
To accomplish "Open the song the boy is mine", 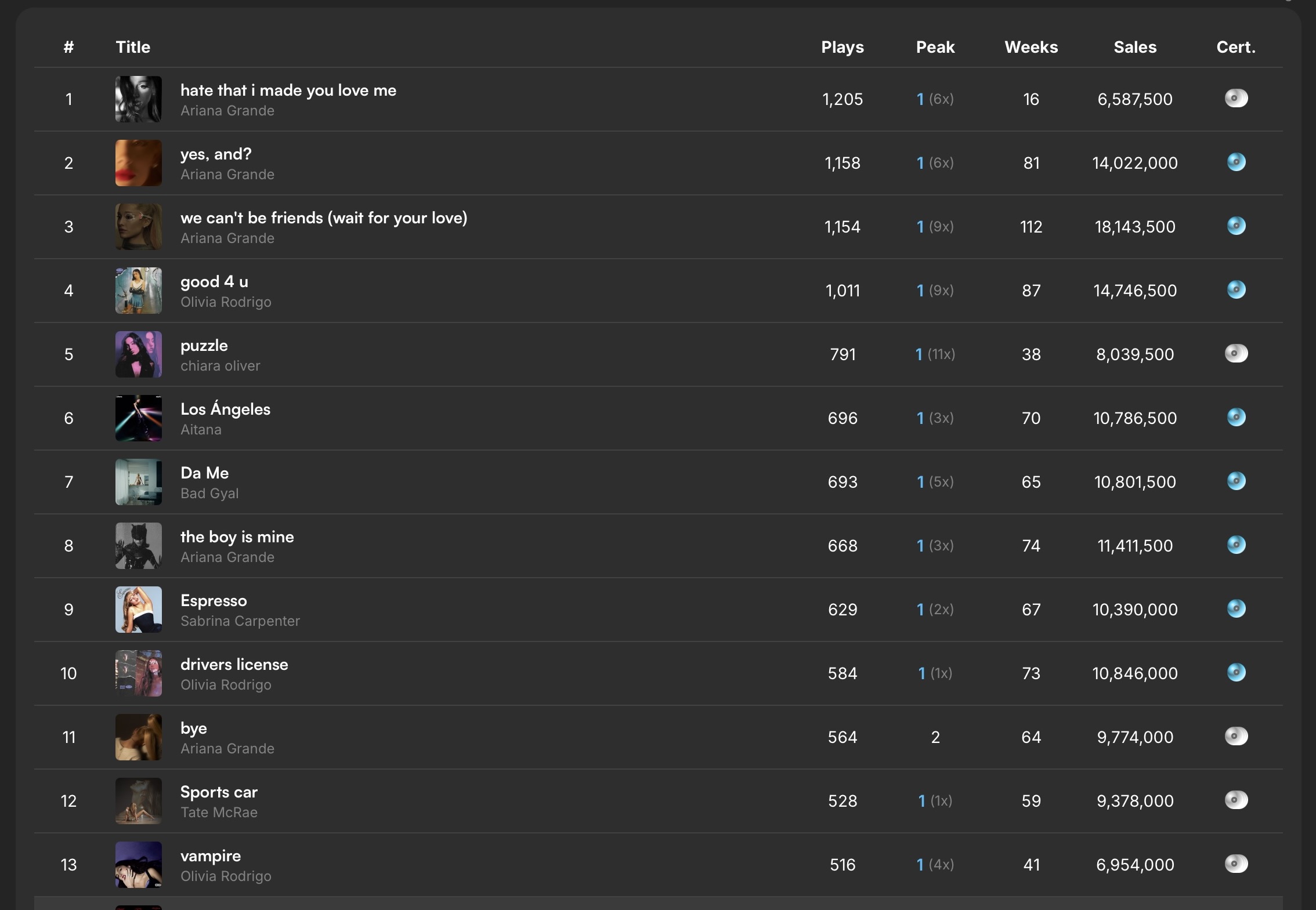I will coord(237,537).
